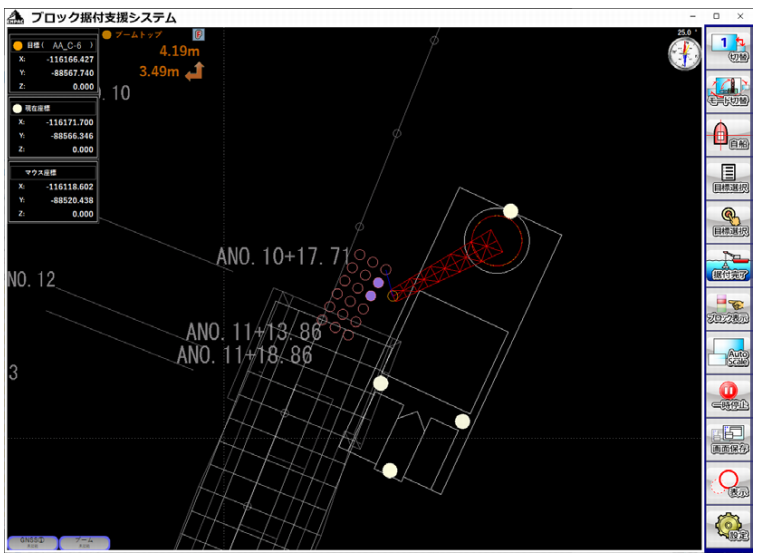Toggle the 一時停止 pause button
Viewport: 758px width, 556px height.
click(x=729, y=396)
